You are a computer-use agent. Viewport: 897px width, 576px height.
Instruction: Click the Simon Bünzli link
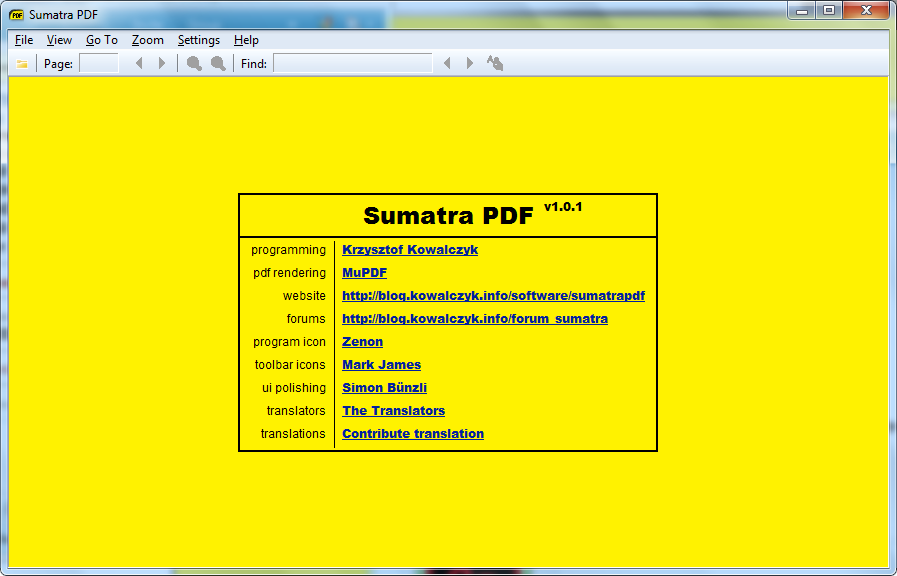(x=384, y=387)
